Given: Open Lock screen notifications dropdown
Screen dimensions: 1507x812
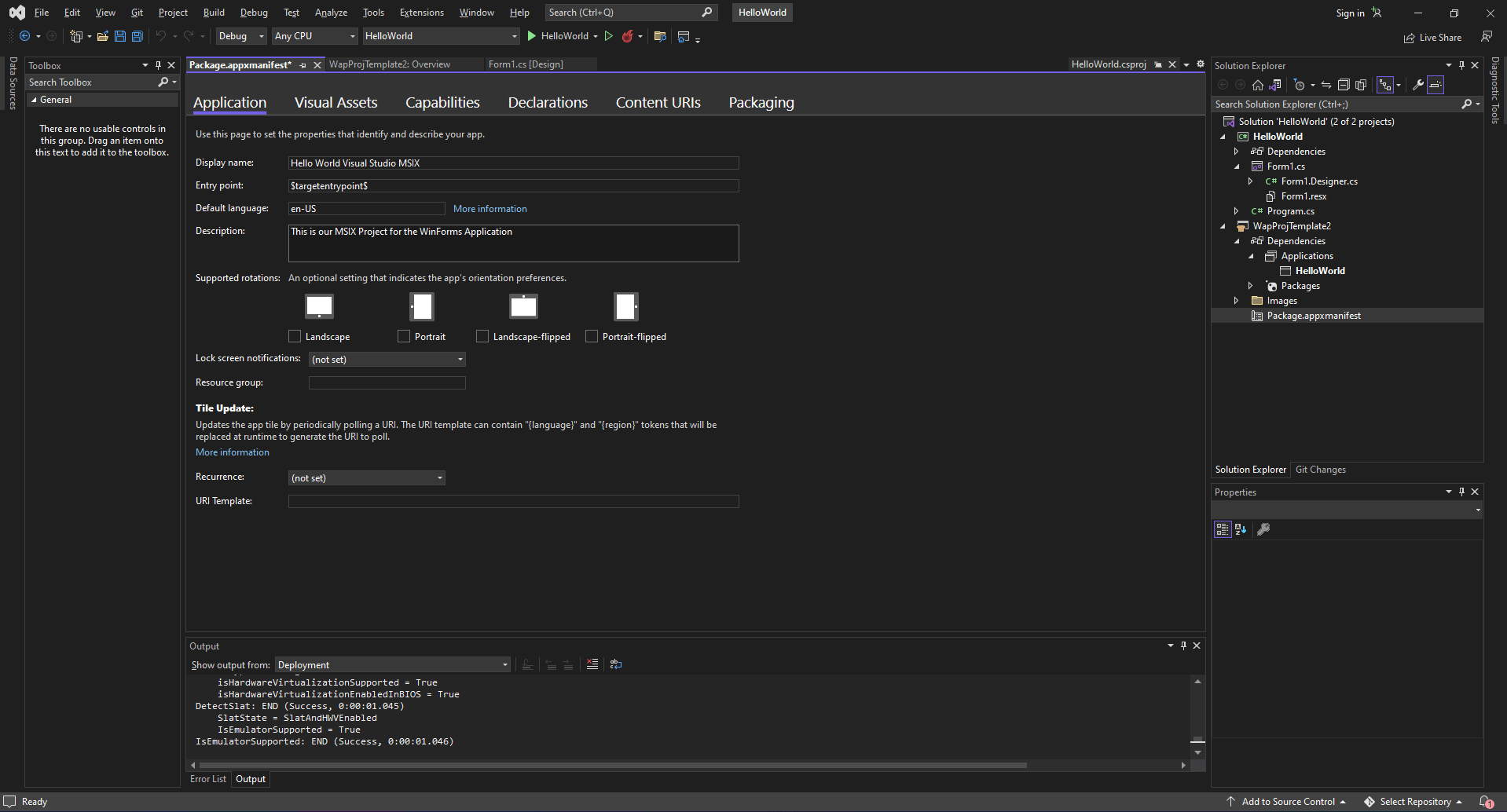Looking at the screenshot, I should (387, 360).
